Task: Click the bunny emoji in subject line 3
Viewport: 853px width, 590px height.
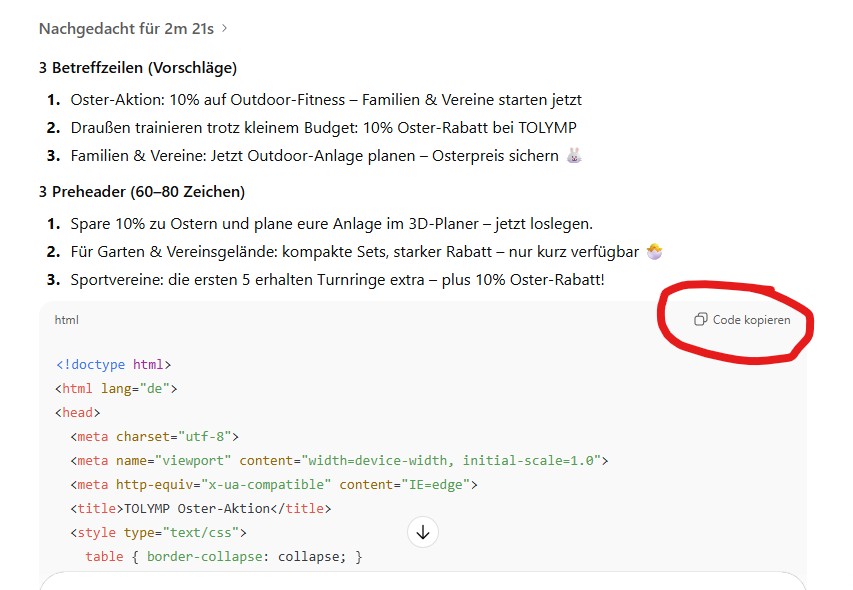Action: (574, 156)
